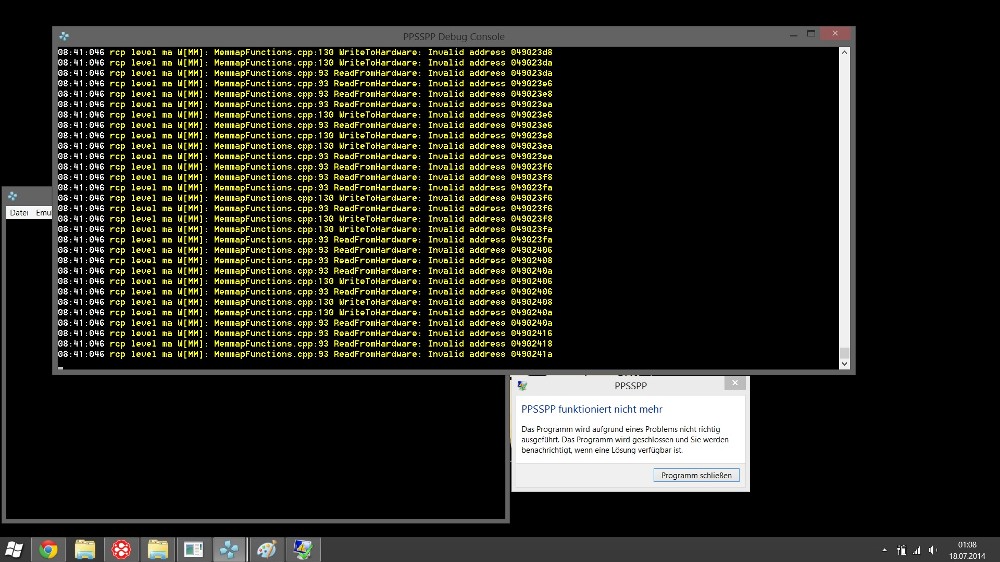Click the red circular app taskbar icon
Image resolution: width=1000 pixels, height=562 pixels.
coord(121,549)
